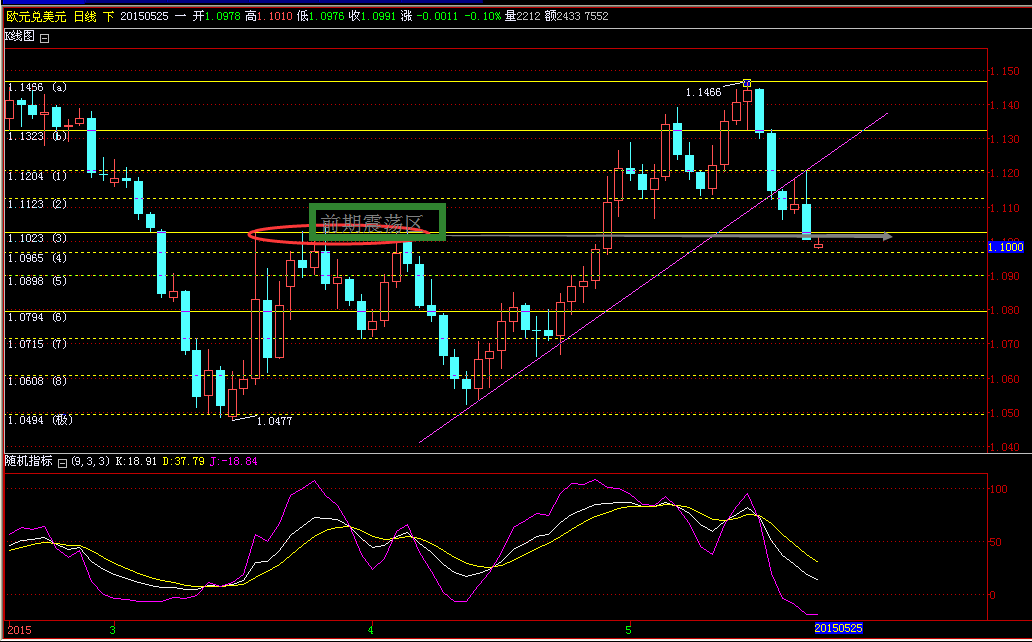Image resolution: width=1032 pixels, height=642 pixels.
Task: Collapse the K线图 panel with its minus box
Action: (x=43, y=37)
